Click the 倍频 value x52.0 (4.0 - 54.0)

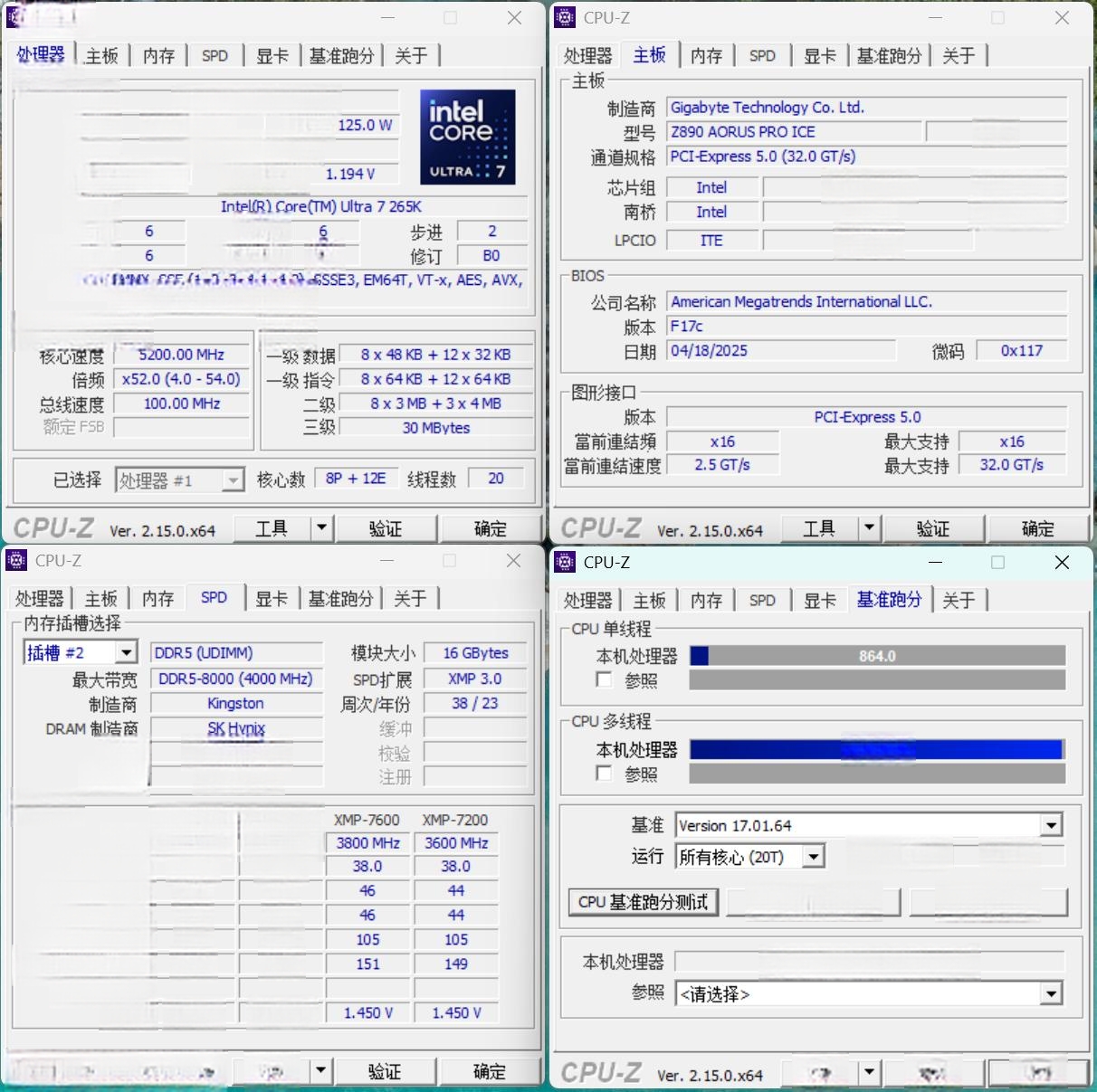[182, 379]
